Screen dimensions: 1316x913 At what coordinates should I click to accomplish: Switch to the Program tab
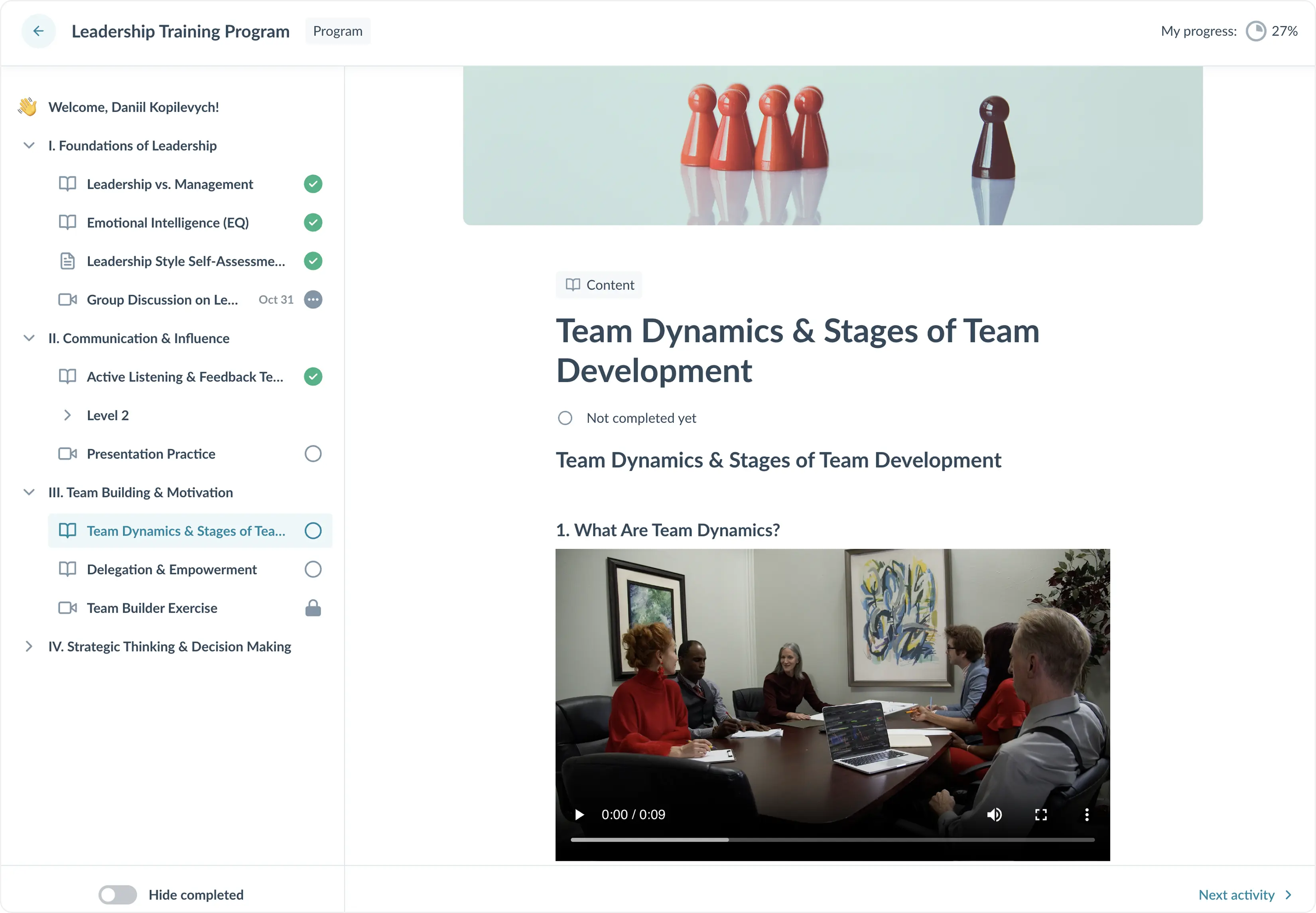(337, 31)
